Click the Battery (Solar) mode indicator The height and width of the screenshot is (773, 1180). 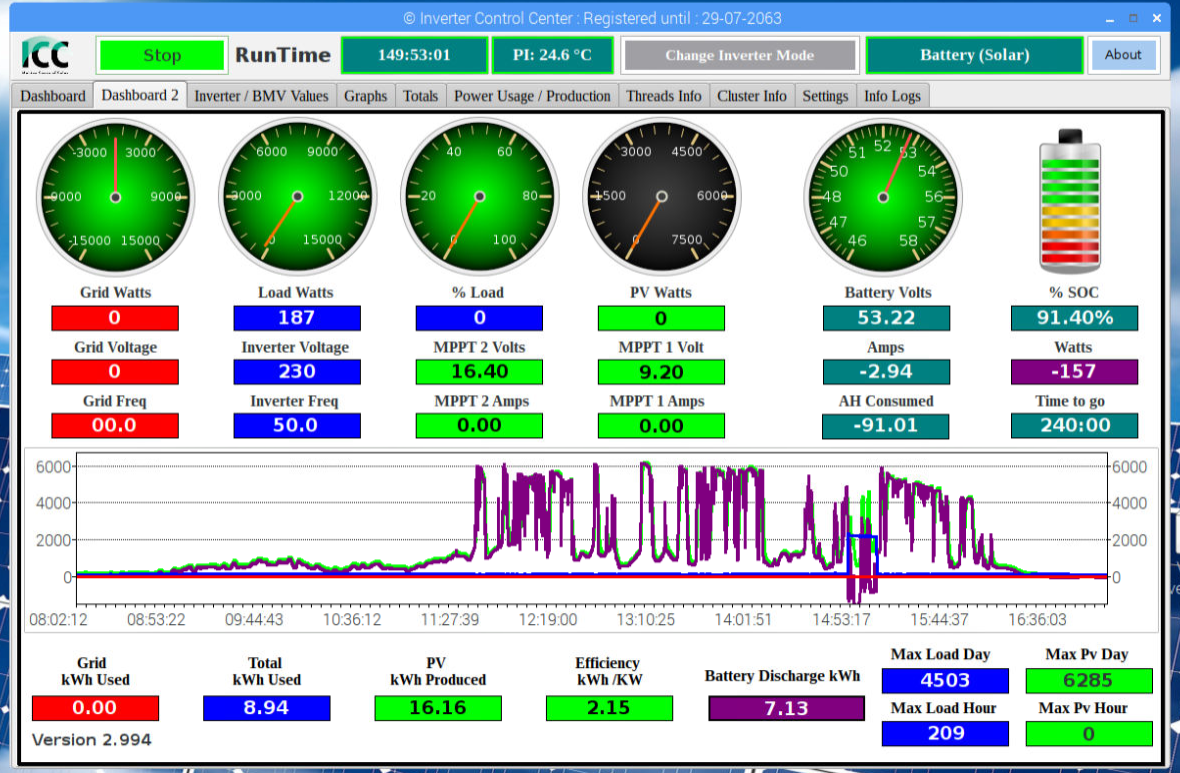[x=974, y=55]
